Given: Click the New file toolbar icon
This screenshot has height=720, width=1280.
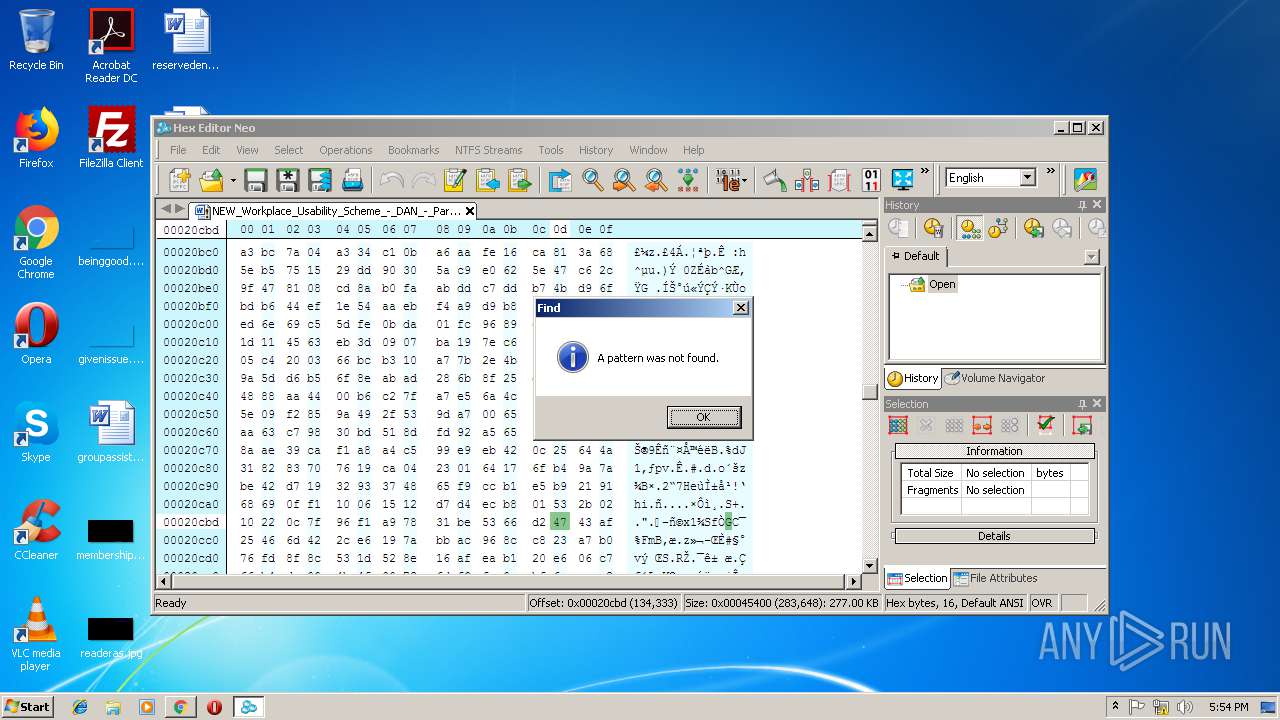Looking at the screenshot, I should [180, 180].
